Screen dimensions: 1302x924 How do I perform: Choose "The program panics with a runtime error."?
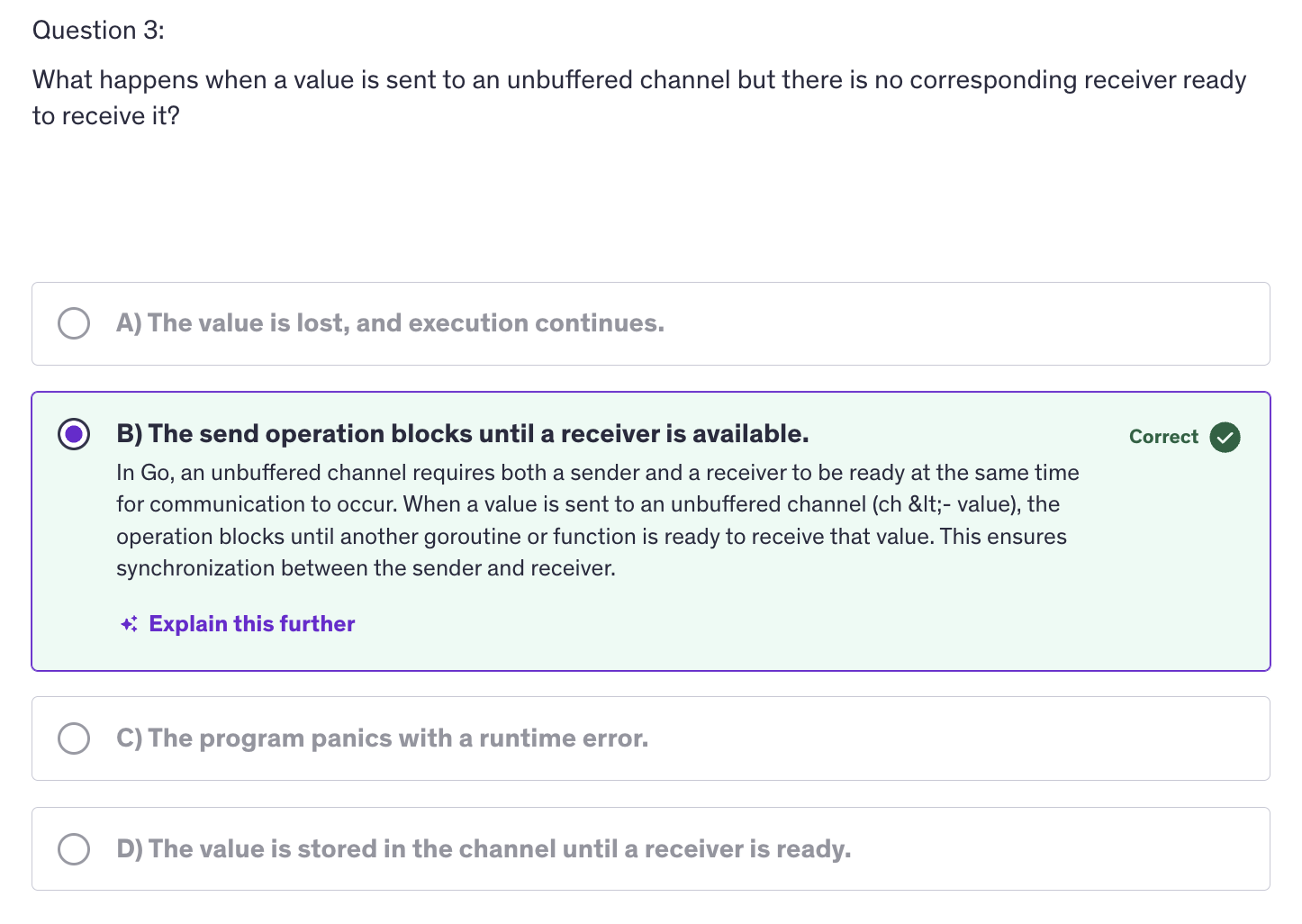(x=397, y=738)
